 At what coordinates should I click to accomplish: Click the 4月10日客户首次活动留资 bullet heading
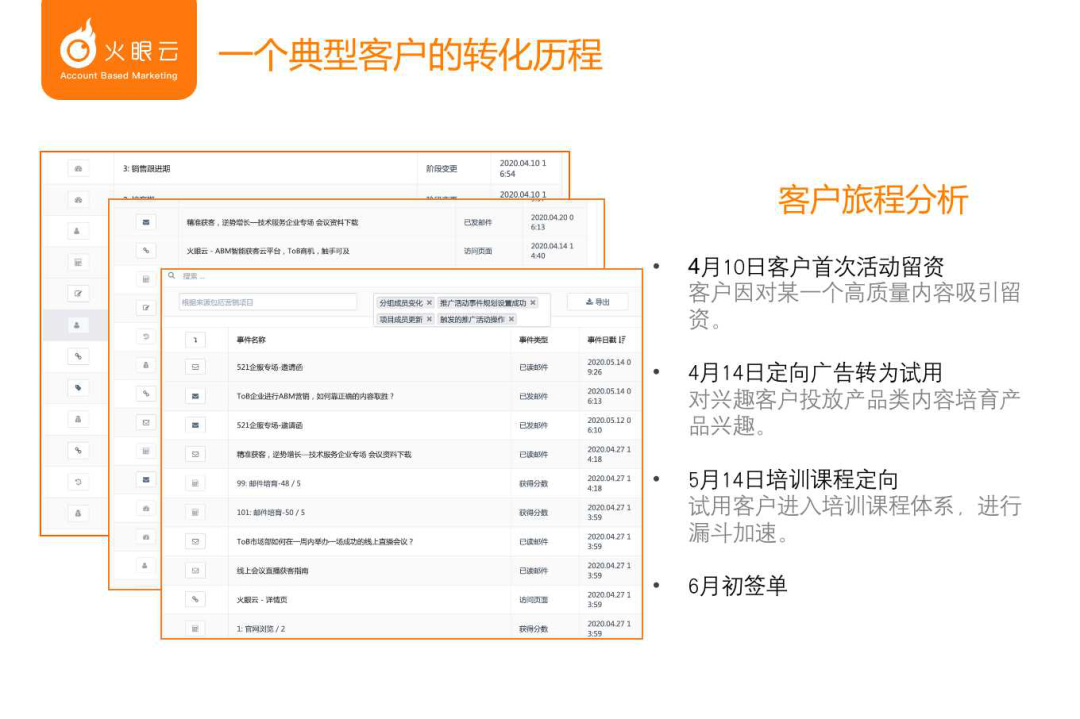pos(816,267)
